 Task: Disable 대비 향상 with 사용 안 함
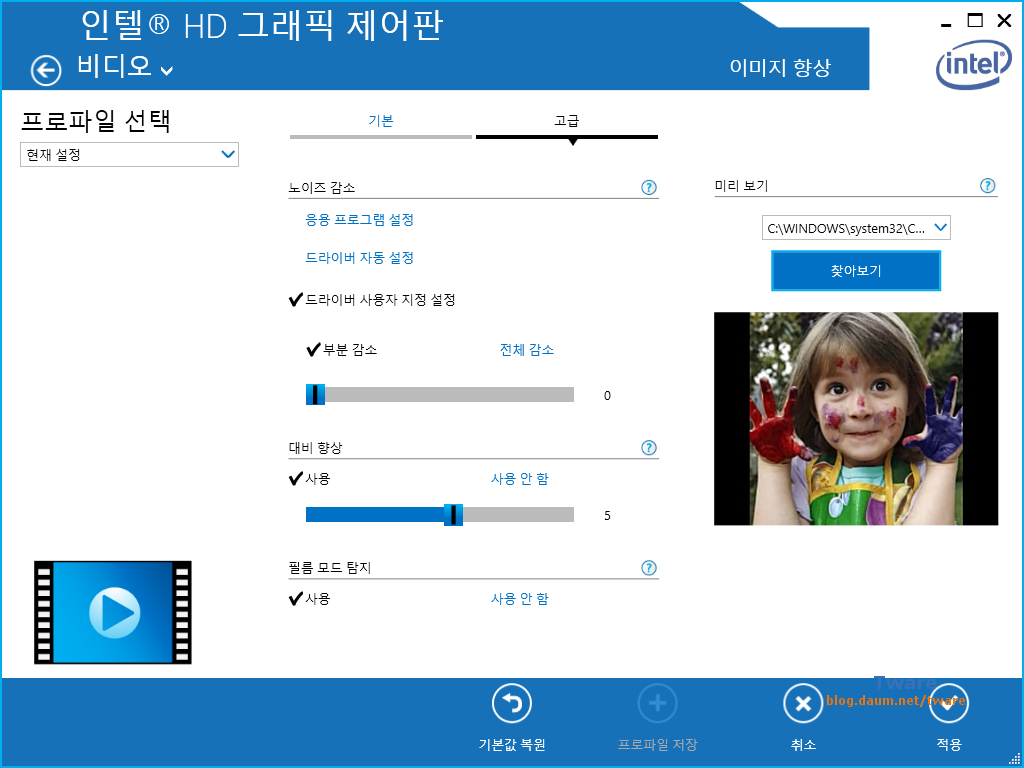coord(520,479)
